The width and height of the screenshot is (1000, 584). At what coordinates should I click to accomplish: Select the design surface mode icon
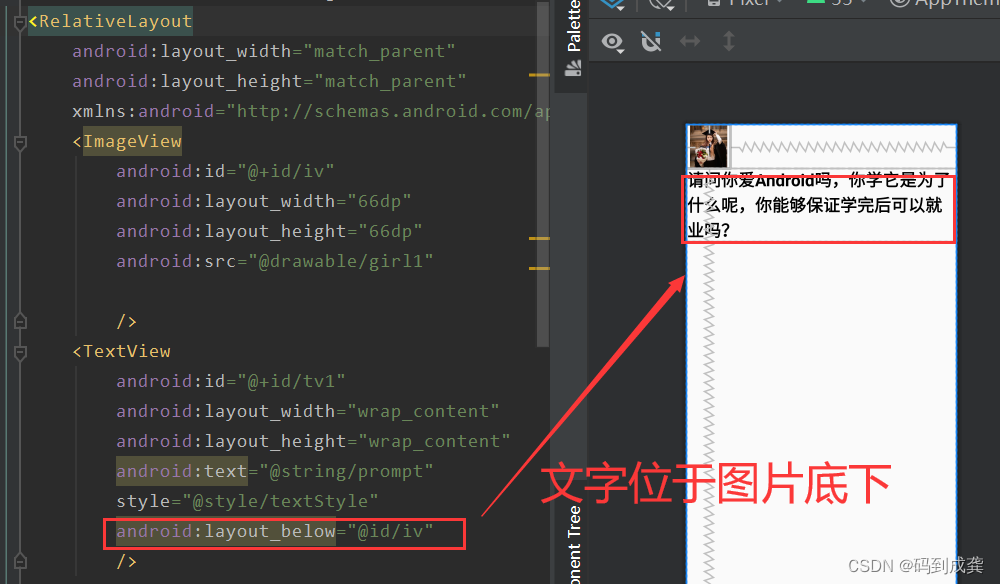click(x=613, y=5)
